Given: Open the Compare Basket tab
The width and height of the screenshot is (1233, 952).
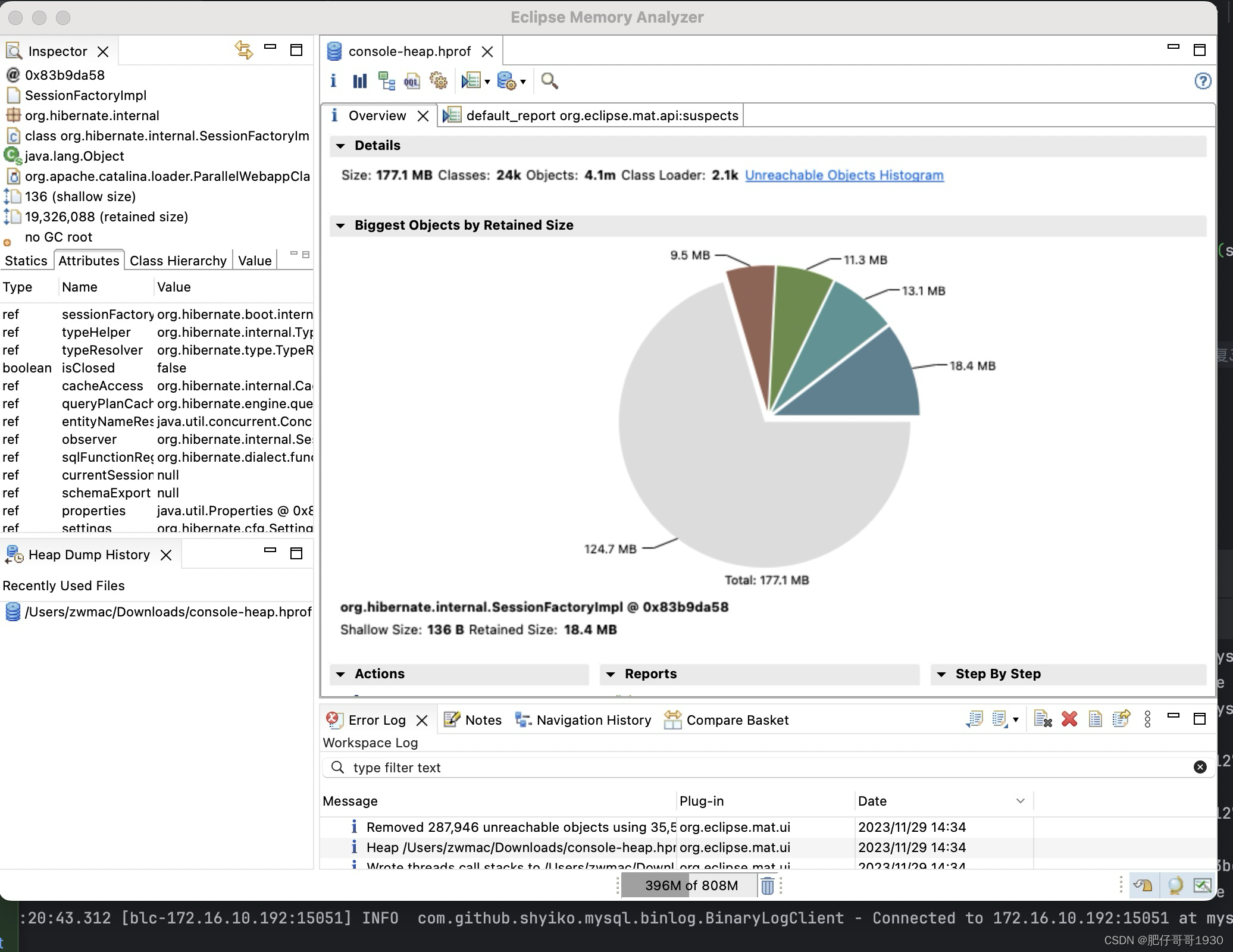Looking at the screenshot, I should tap(727, 720).
